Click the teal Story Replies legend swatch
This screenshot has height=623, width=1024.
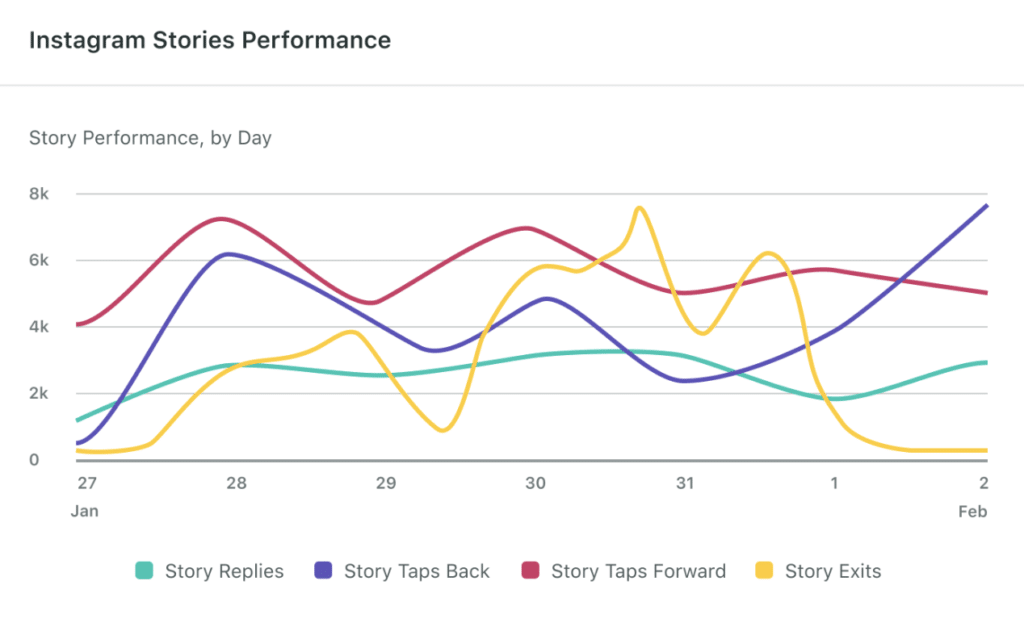(145, 572)
